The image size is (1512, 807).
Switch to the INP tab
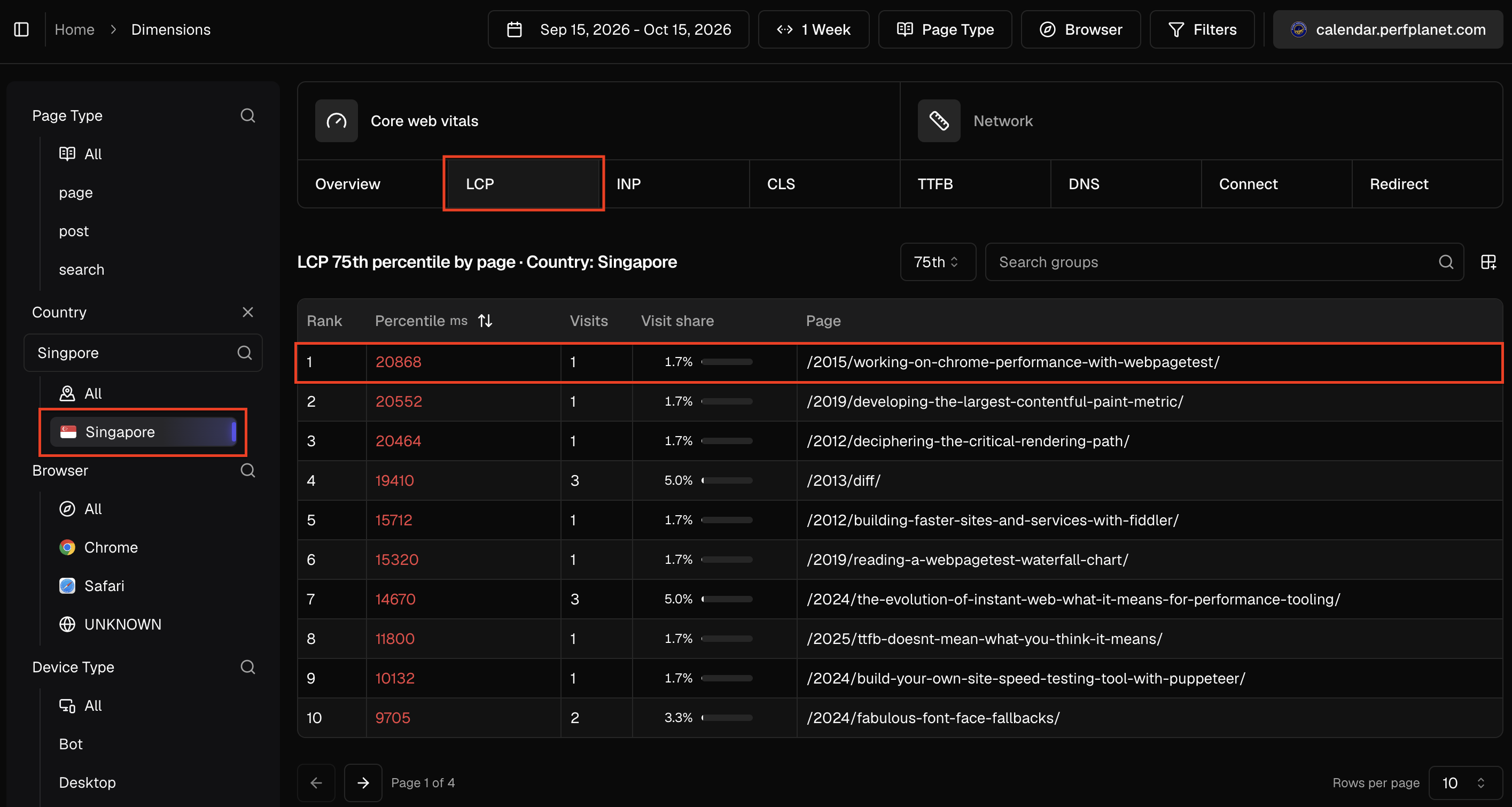674,184
